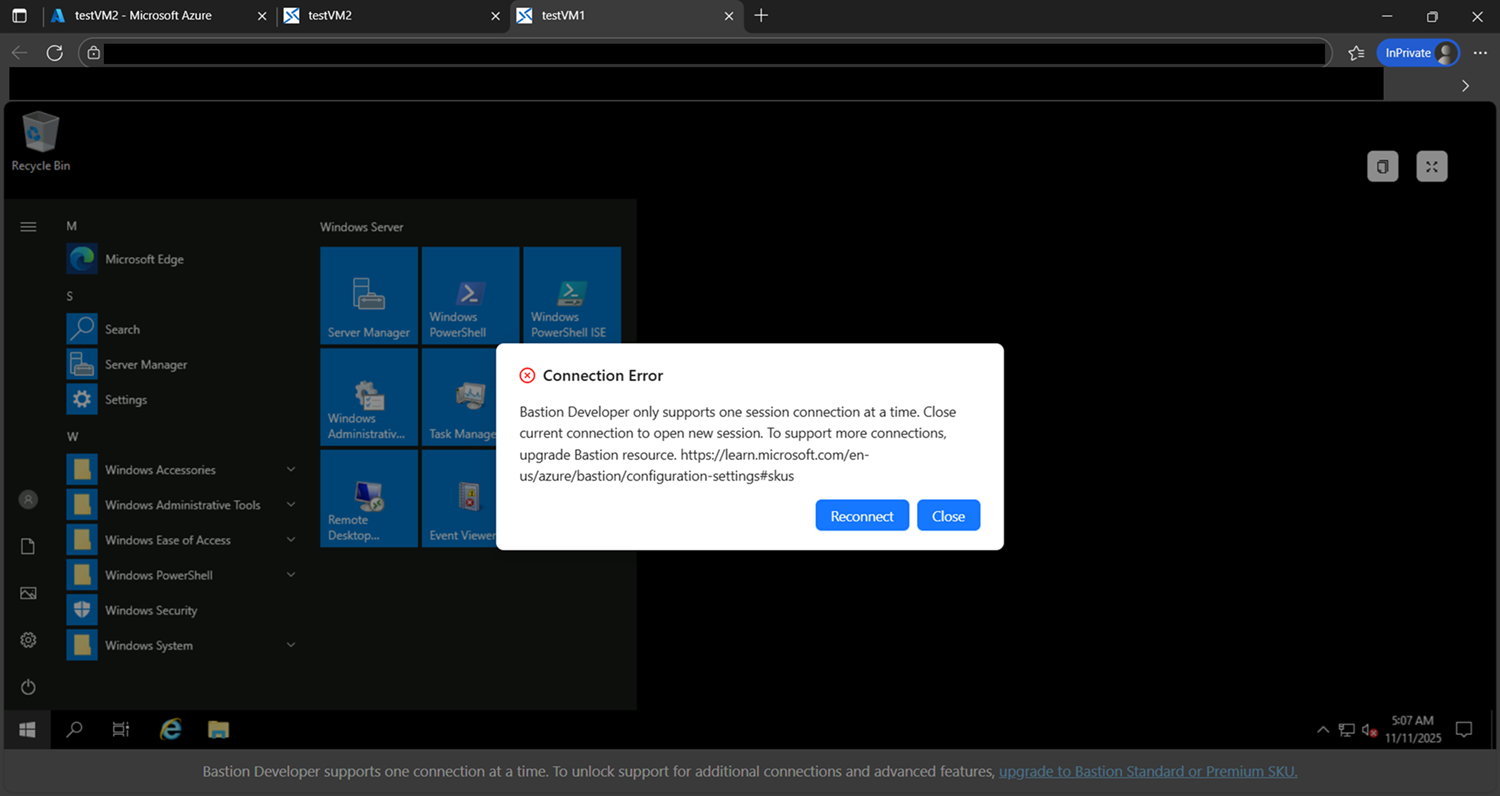
Task: Click the Internet Explorer taskbar icon
Action: (x=171, y=729)
